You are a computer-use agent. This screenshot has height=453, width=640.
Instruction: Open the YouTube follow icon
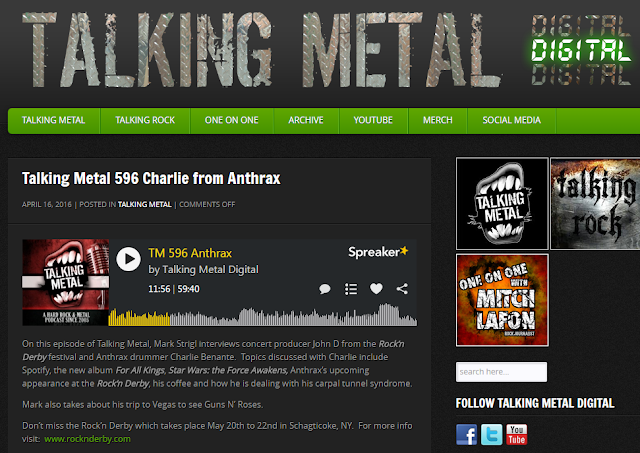click(517, 435)
